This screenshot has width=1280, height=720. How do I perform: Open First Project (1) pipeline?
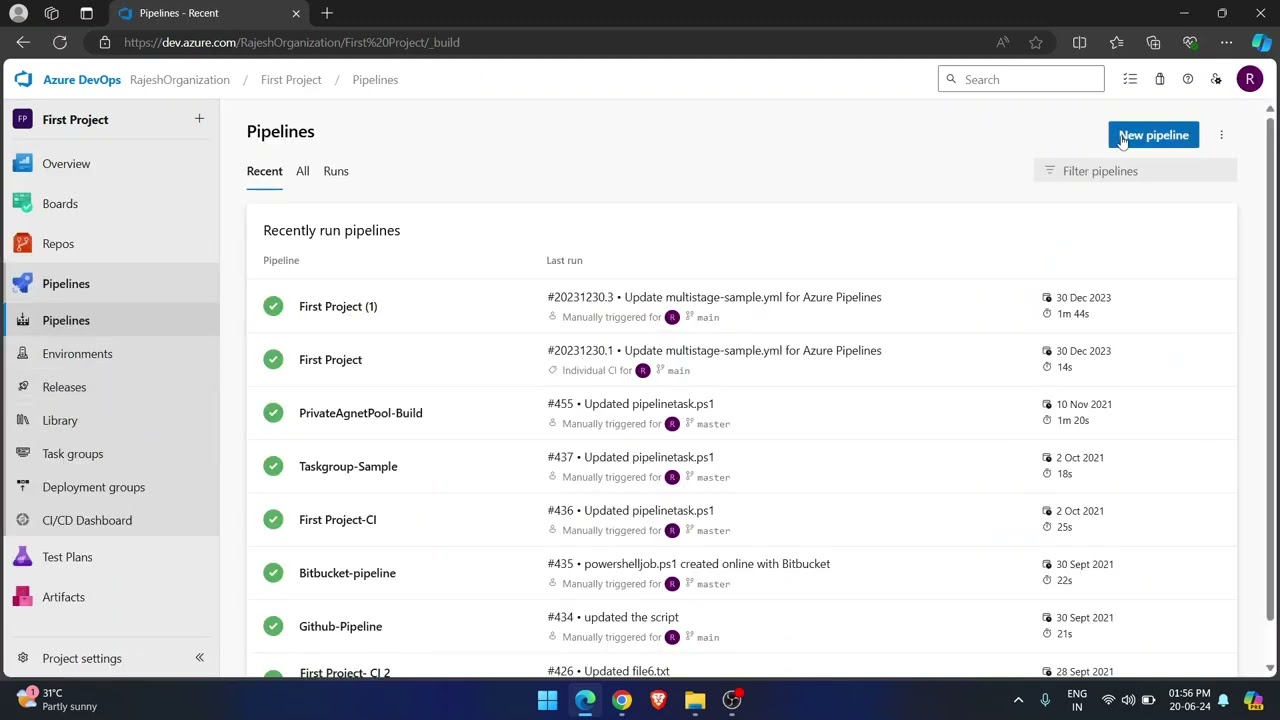[x=338, y=307]
